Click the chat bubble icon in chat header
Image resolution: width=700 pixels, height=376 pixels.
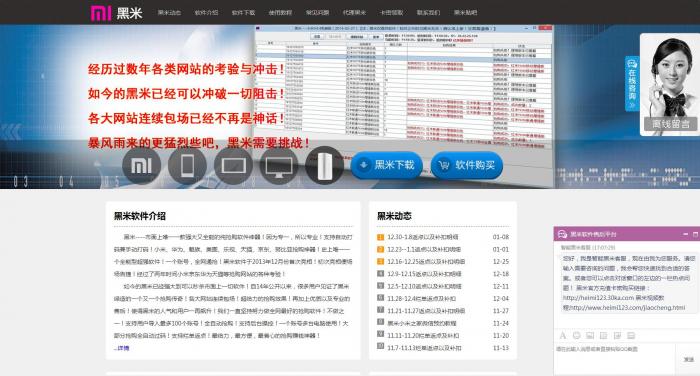click(x=562, y=234)
